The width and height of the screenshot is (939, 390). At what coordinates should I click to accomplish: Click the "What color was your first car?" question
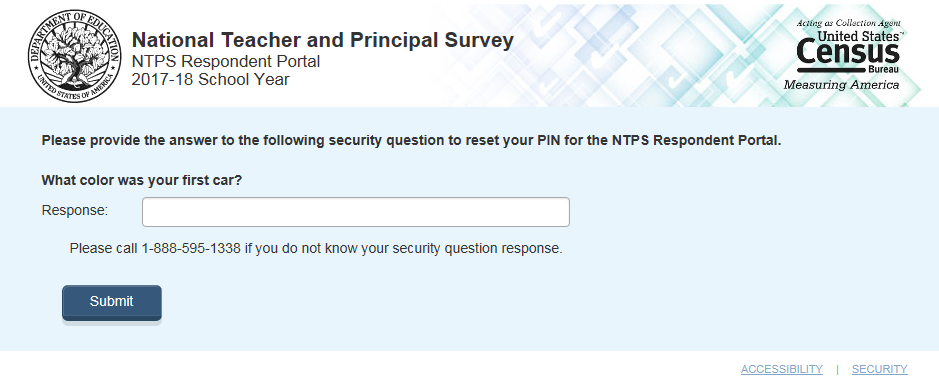pyautogui.click(x=142, y=180)
